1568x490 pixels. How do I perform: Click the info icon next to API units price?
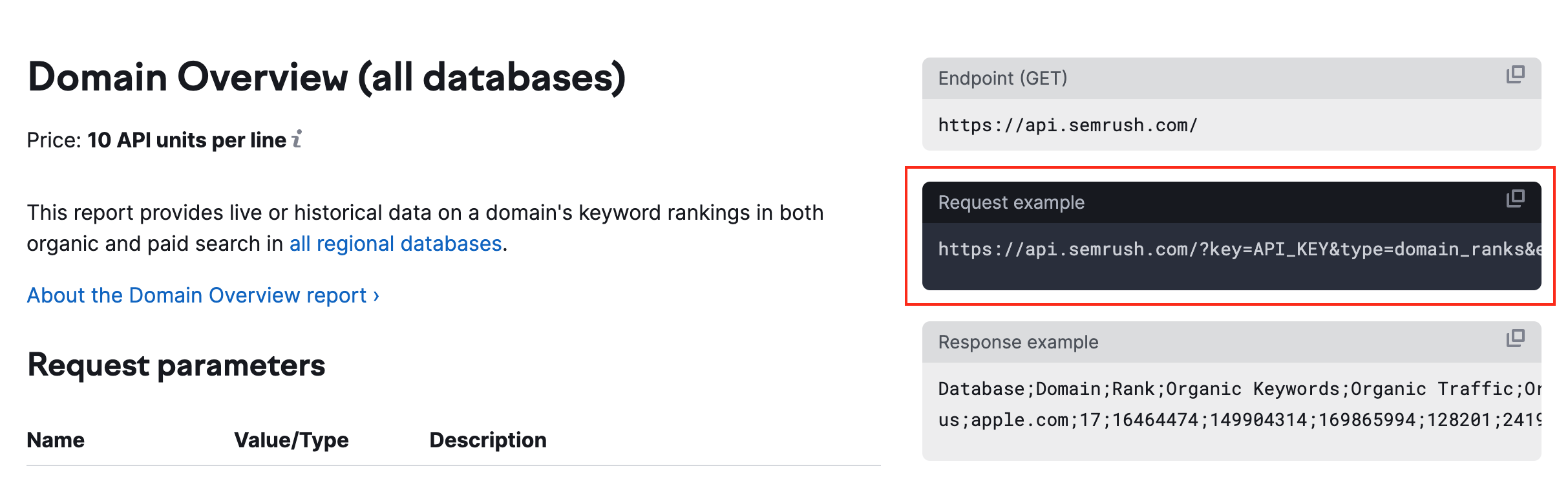pyautogui.click(x=296, y=139)
